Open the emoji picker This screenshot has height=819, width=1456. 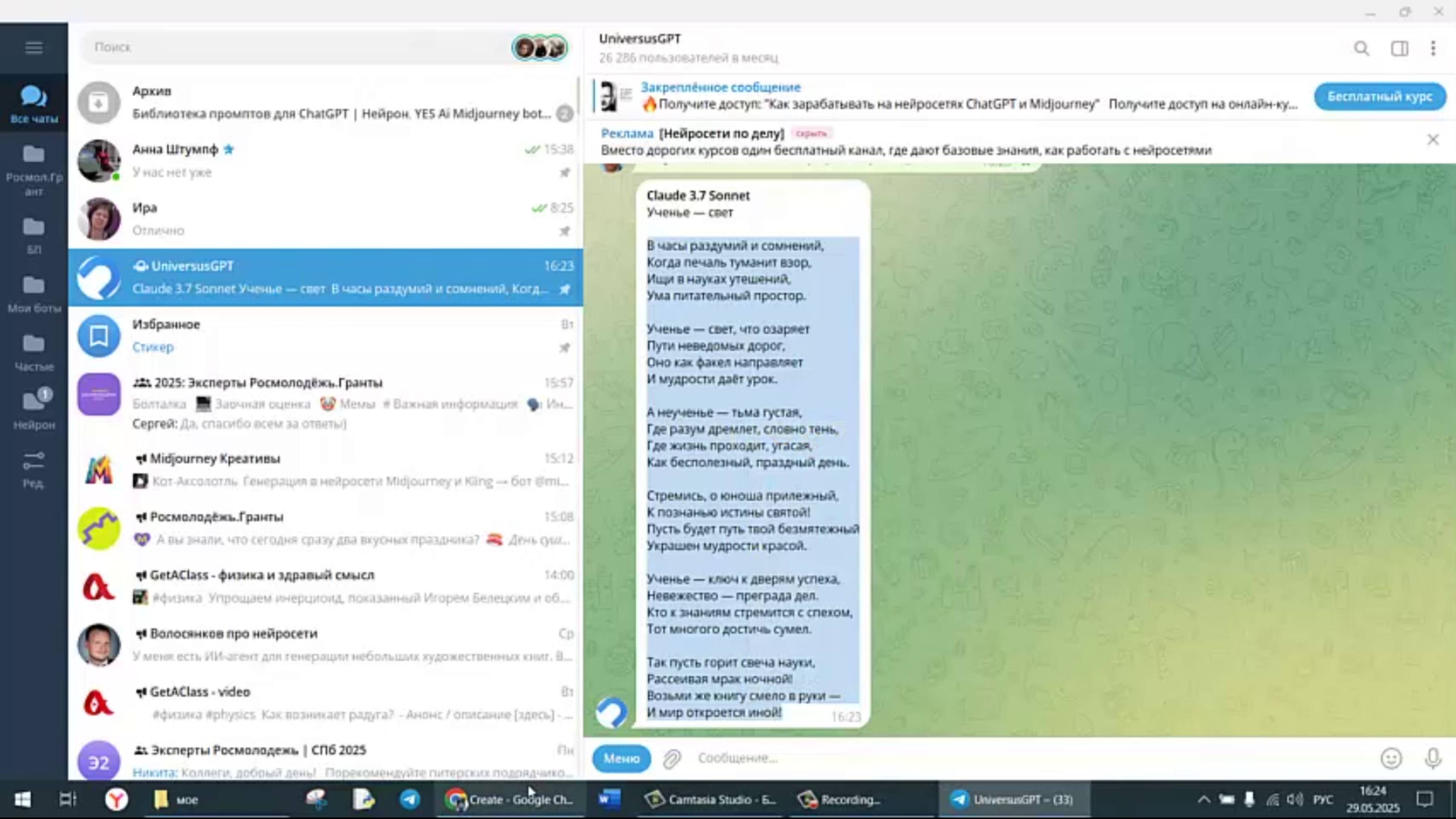(x=1391, y=758)
